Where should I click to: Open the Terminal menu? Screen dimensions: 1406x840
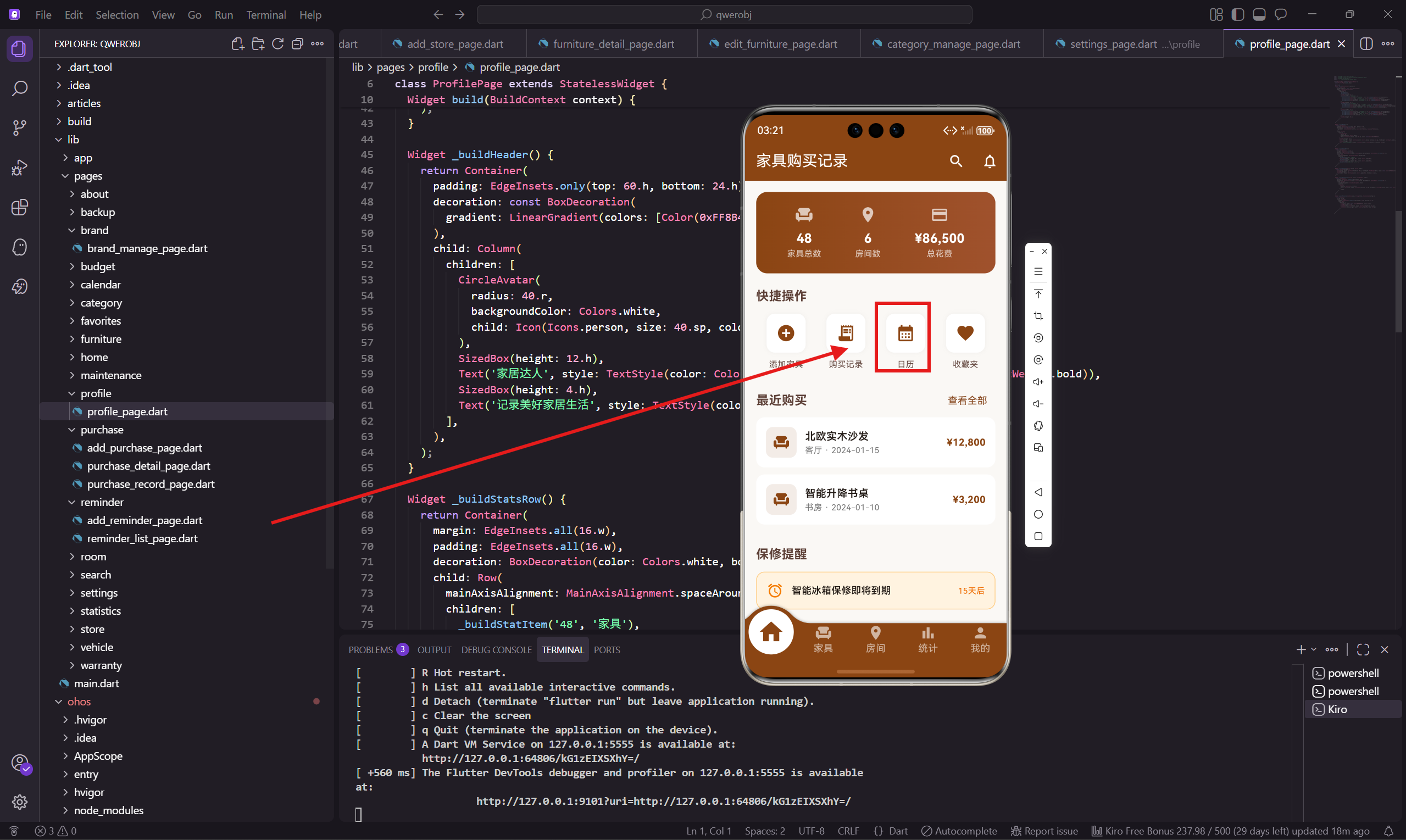point(265,15)
